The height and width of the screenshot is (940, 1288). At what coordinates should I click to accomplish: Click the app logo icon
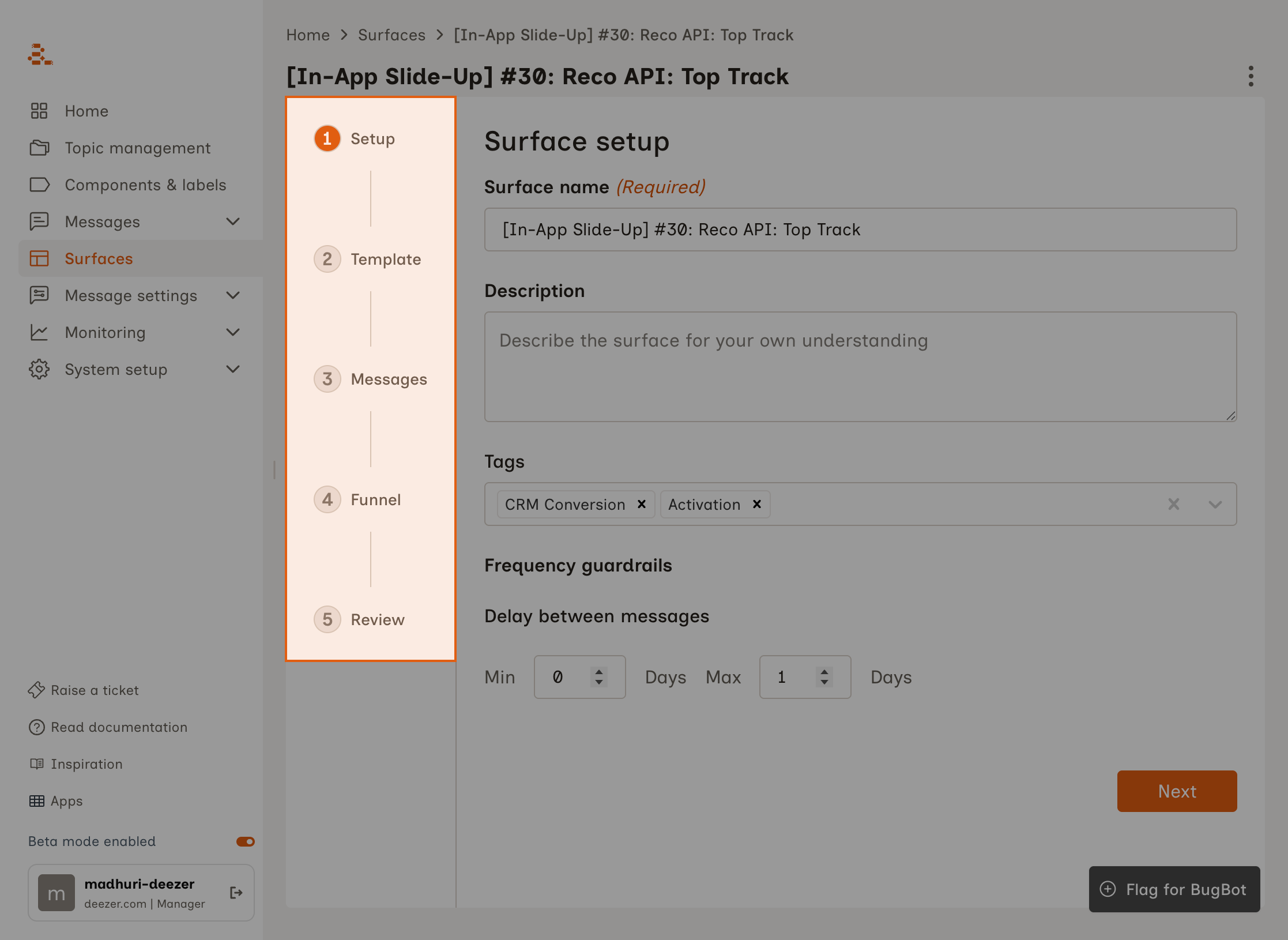pyautogui.click(x=40, y=55)
